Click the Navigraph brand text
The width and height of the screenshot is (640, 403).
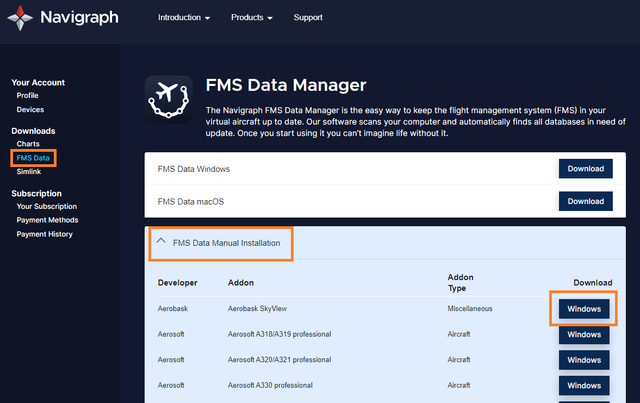pos(80,18)
